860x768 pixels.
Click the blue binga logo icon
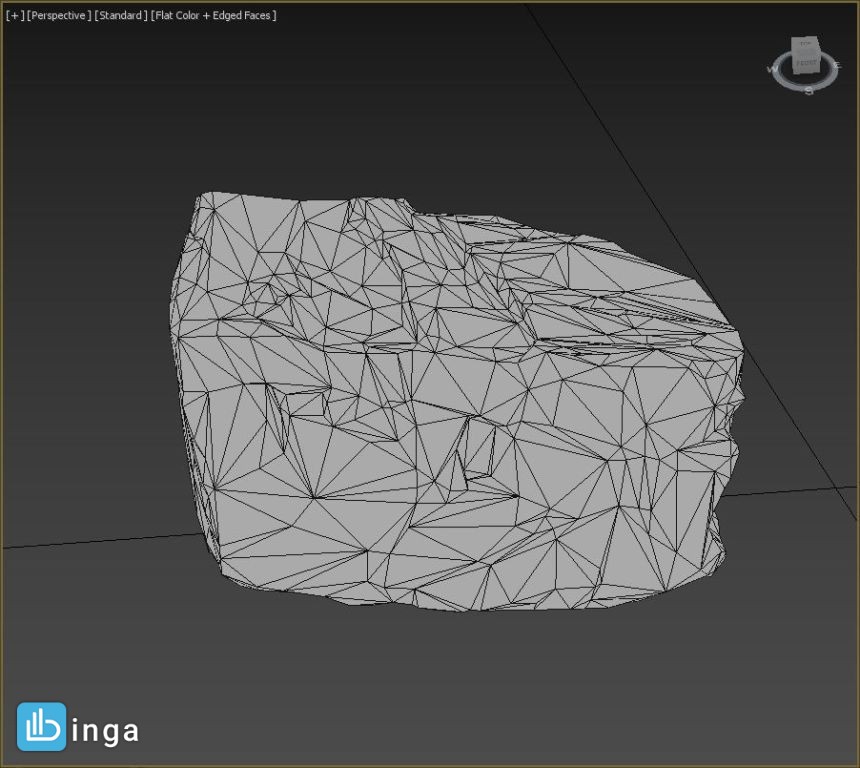point(42,727)
